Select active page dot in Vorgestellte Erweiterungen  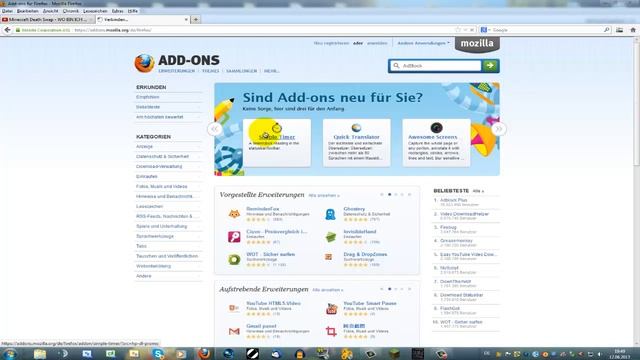pos(389,195)
